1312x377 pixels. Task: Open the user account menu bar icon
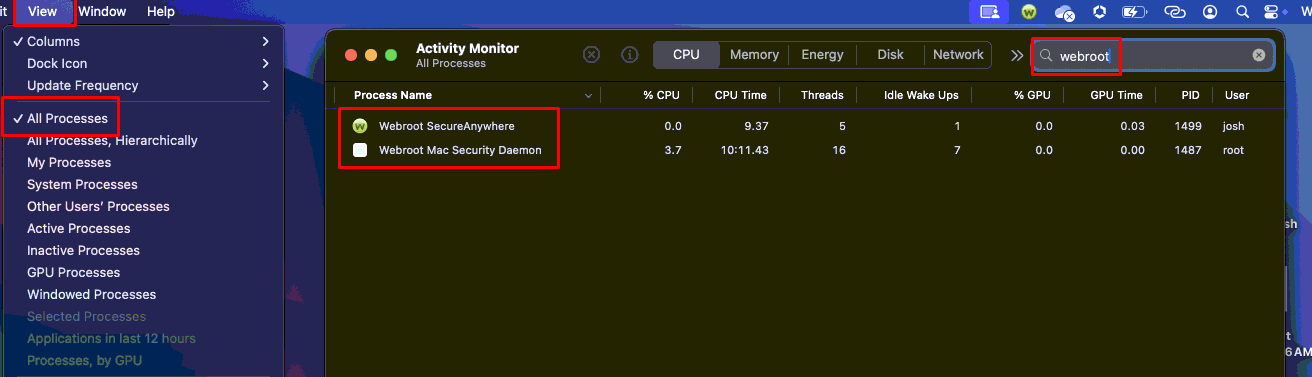point(1211,12)
